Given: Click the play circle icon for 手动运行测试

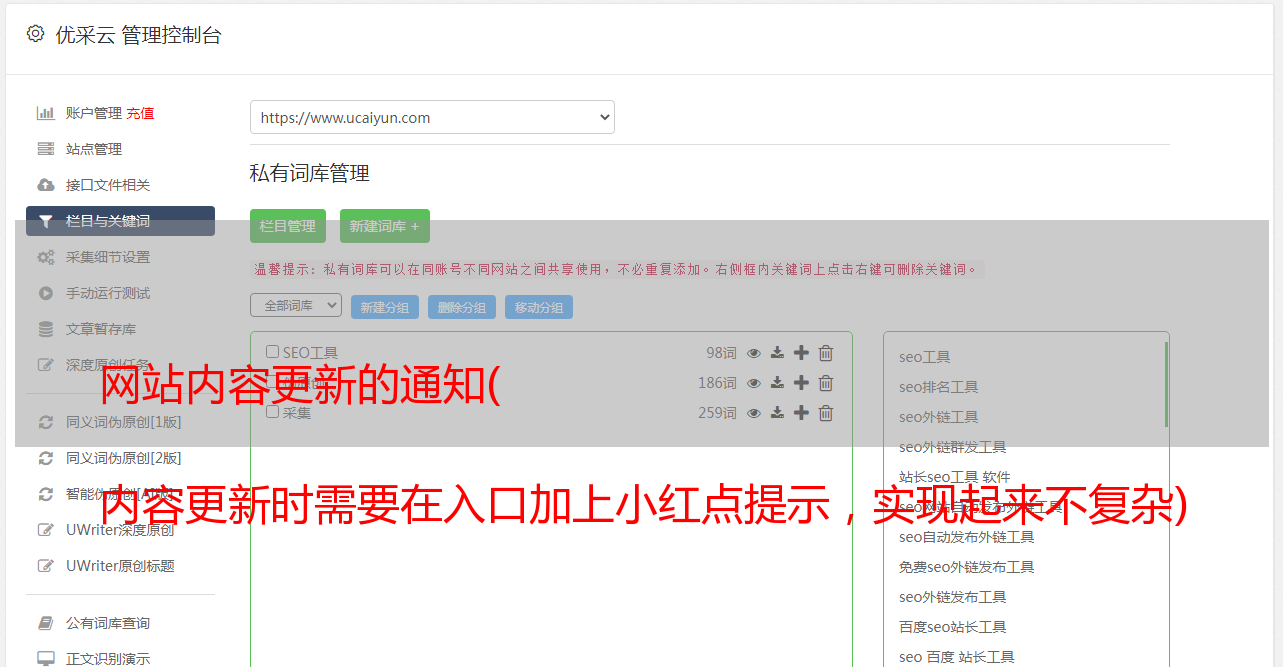Looking at the screenshot, I should [x=46, y=293].
